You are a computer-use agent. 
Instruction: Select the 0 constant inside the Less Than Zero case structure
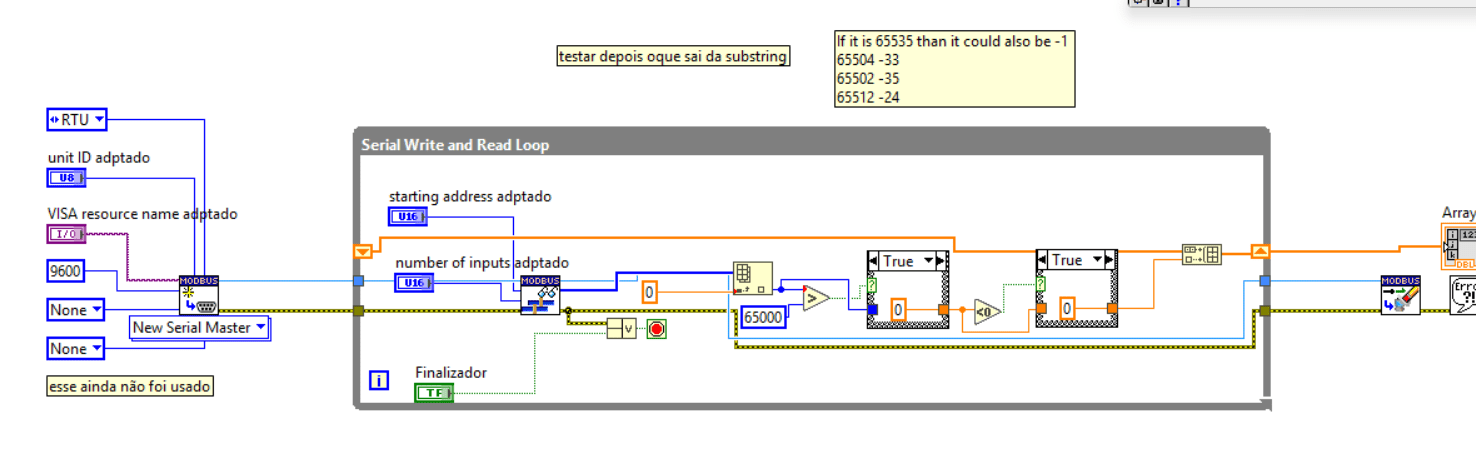click(x=1068, y=308)
